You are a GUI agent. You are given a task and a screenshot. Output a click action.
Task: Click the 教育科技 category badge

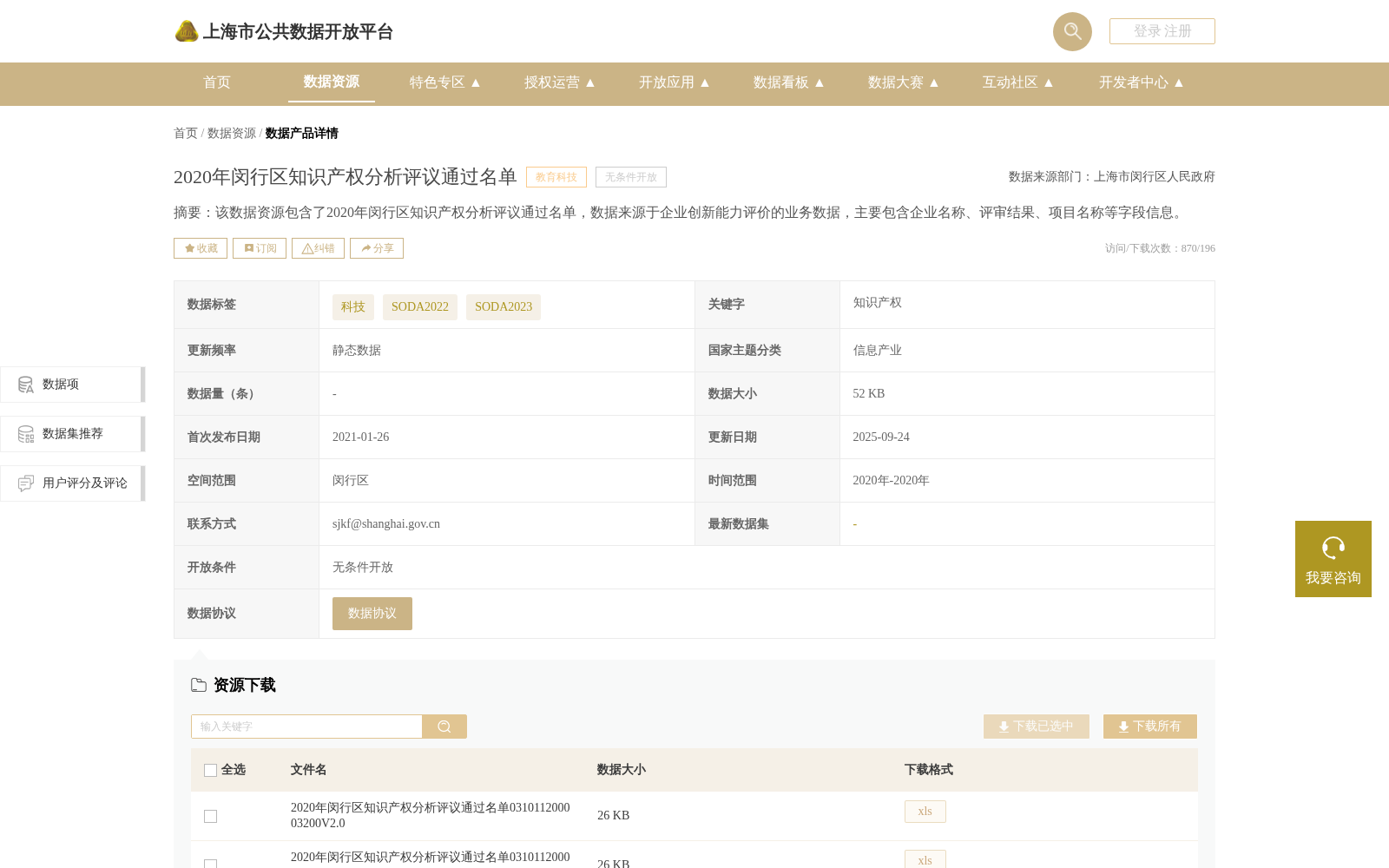[556, 177]
